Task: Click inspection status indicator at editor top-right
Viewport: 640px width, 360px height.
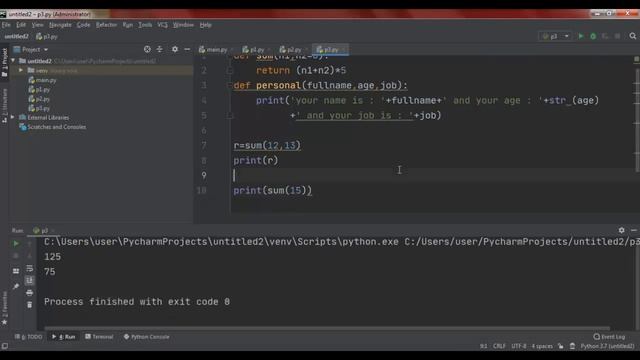Action: 636,59
